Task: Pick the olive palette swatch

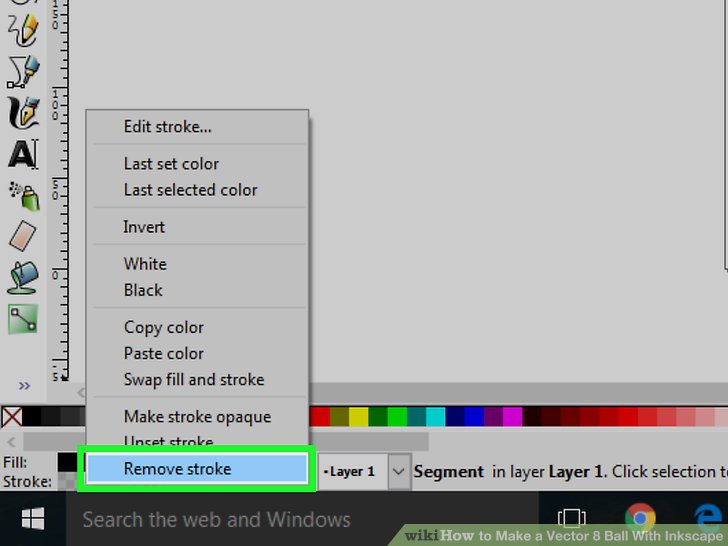Action: click(339, 416)
